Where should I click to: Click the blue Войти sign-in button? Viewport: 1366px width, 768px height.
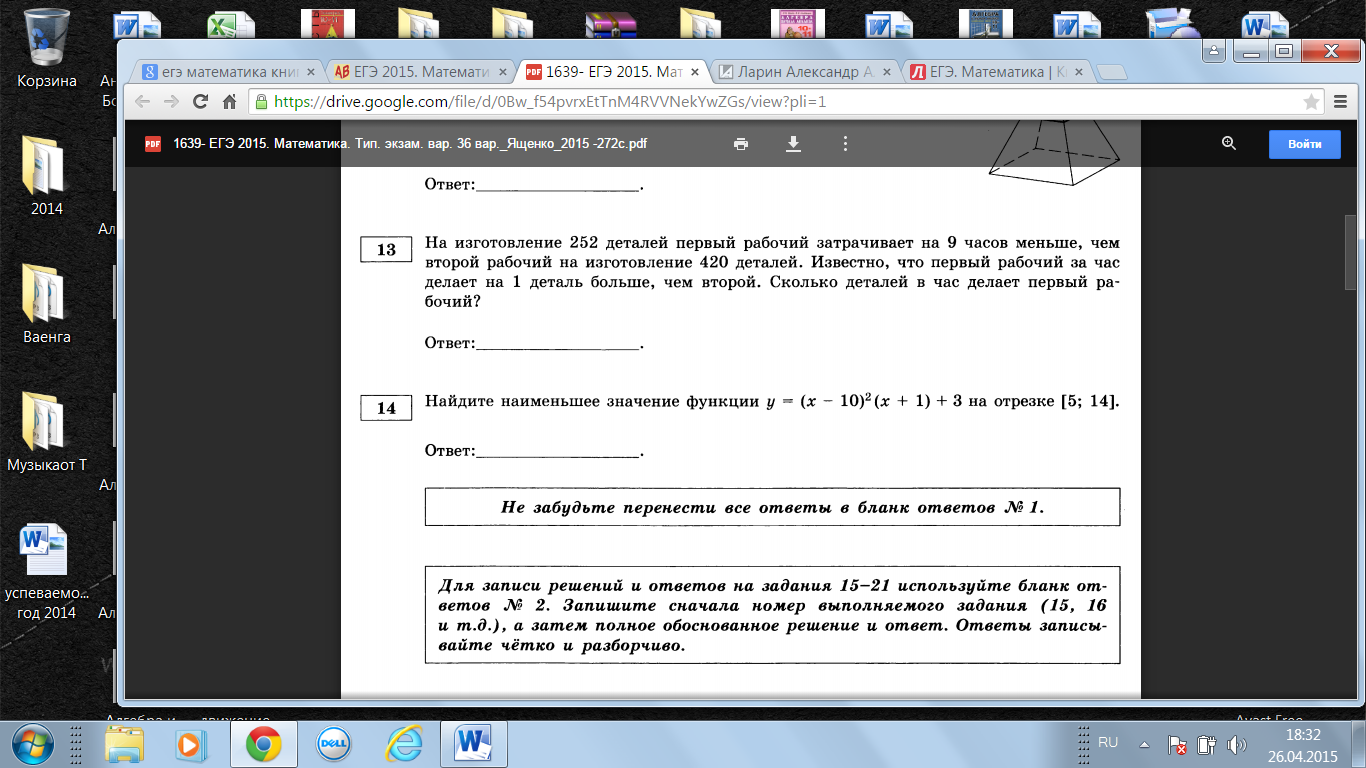(1305, 144)
